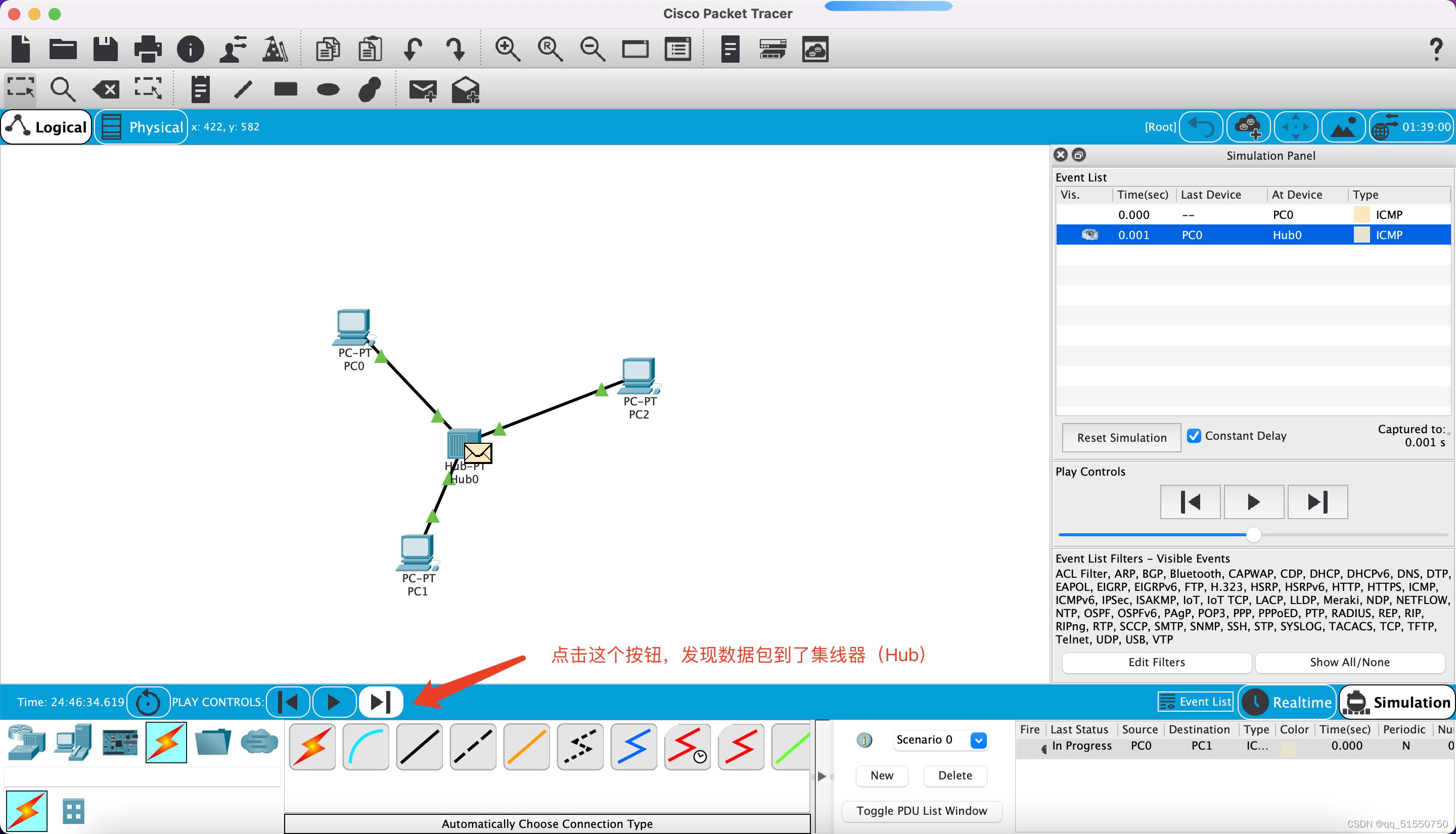Toggle visibility eye on 0.001 event
The image size is (1456, 834).
point(1089,235)
